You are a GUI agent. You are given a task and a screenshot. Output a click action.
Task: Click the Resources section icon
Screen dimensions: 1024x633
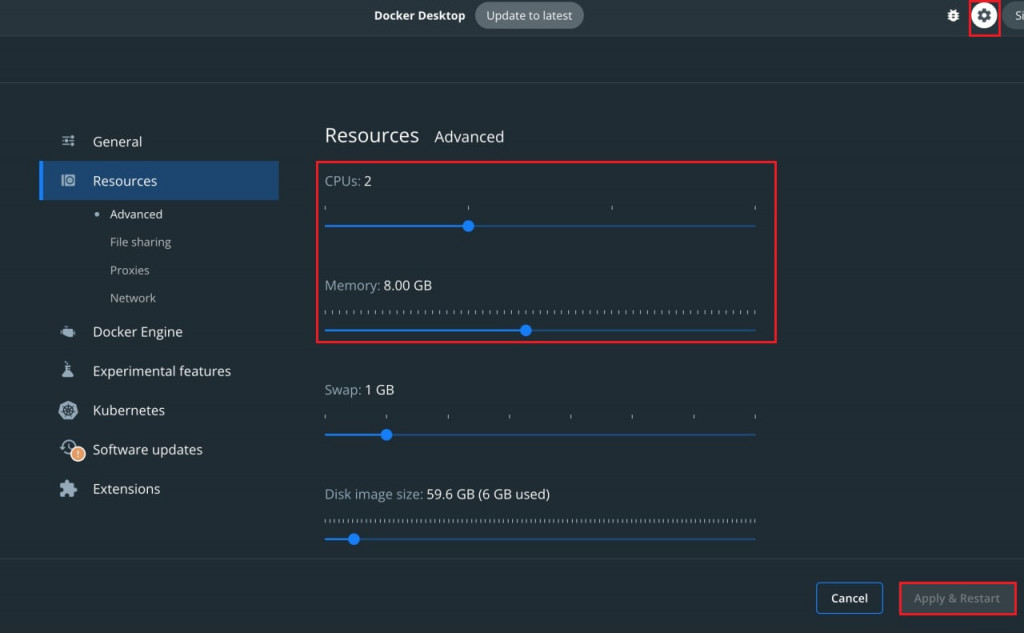click(x=68, y=180)
